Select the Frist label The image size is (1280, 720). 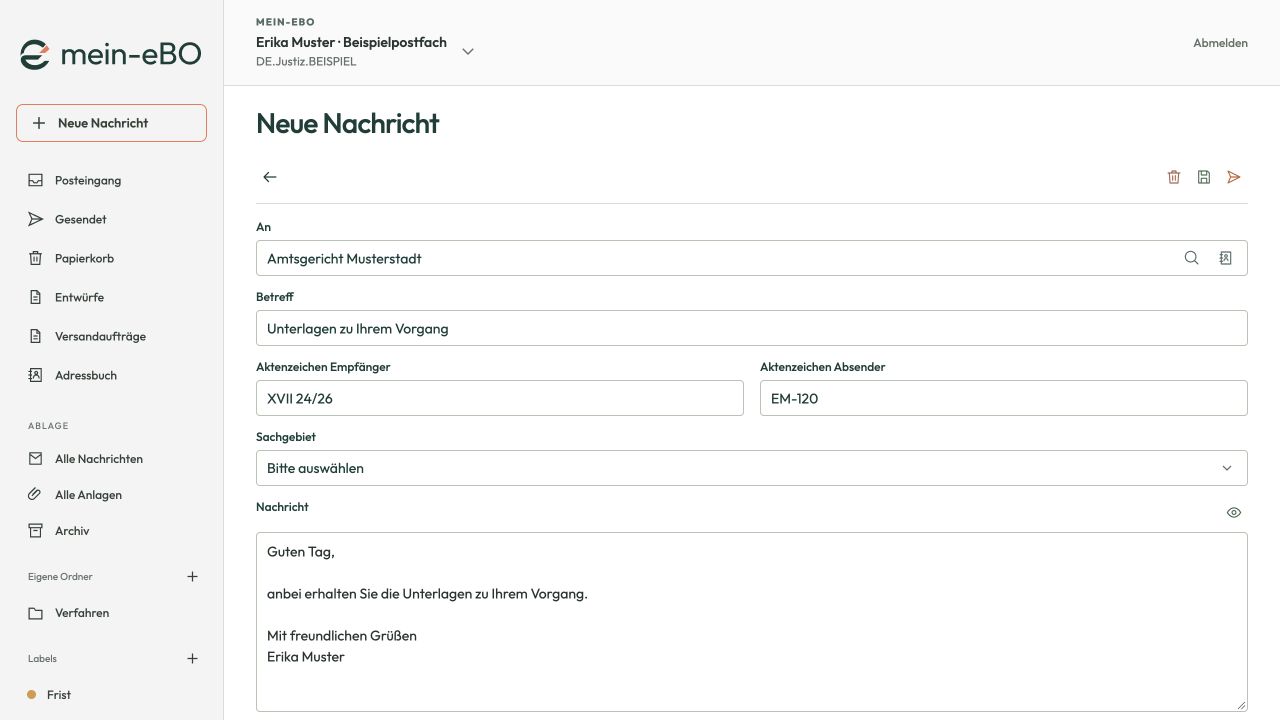111,695
